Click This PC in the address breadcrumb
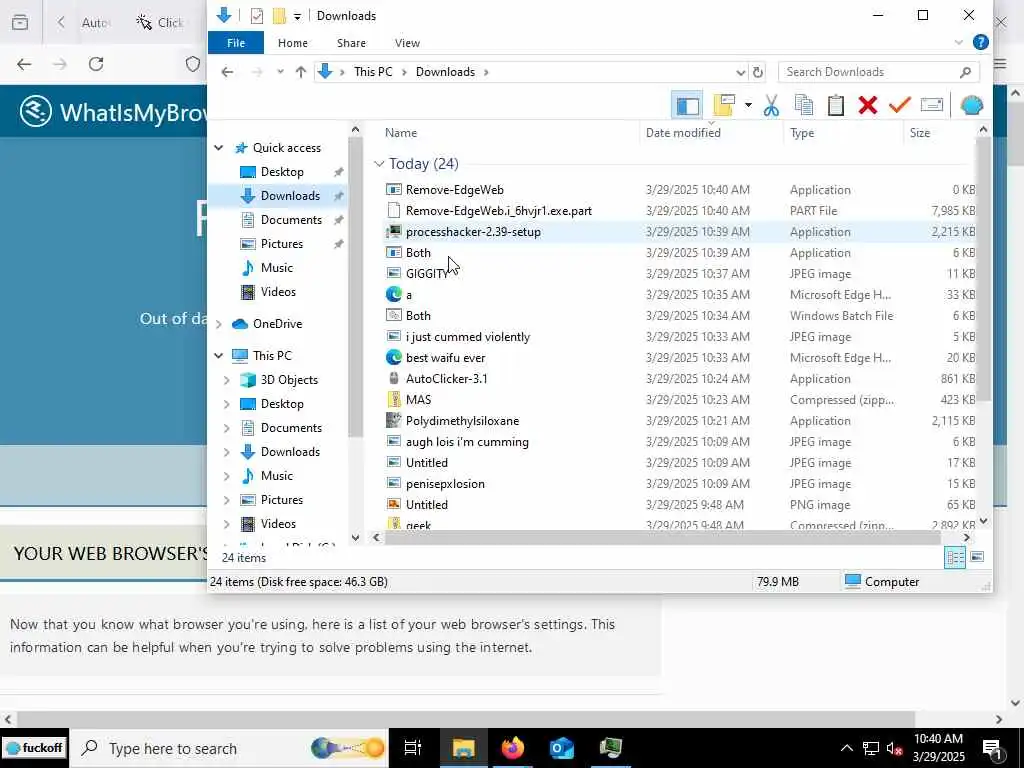Viewport: 1024px width, 768px height. point(373,72)
